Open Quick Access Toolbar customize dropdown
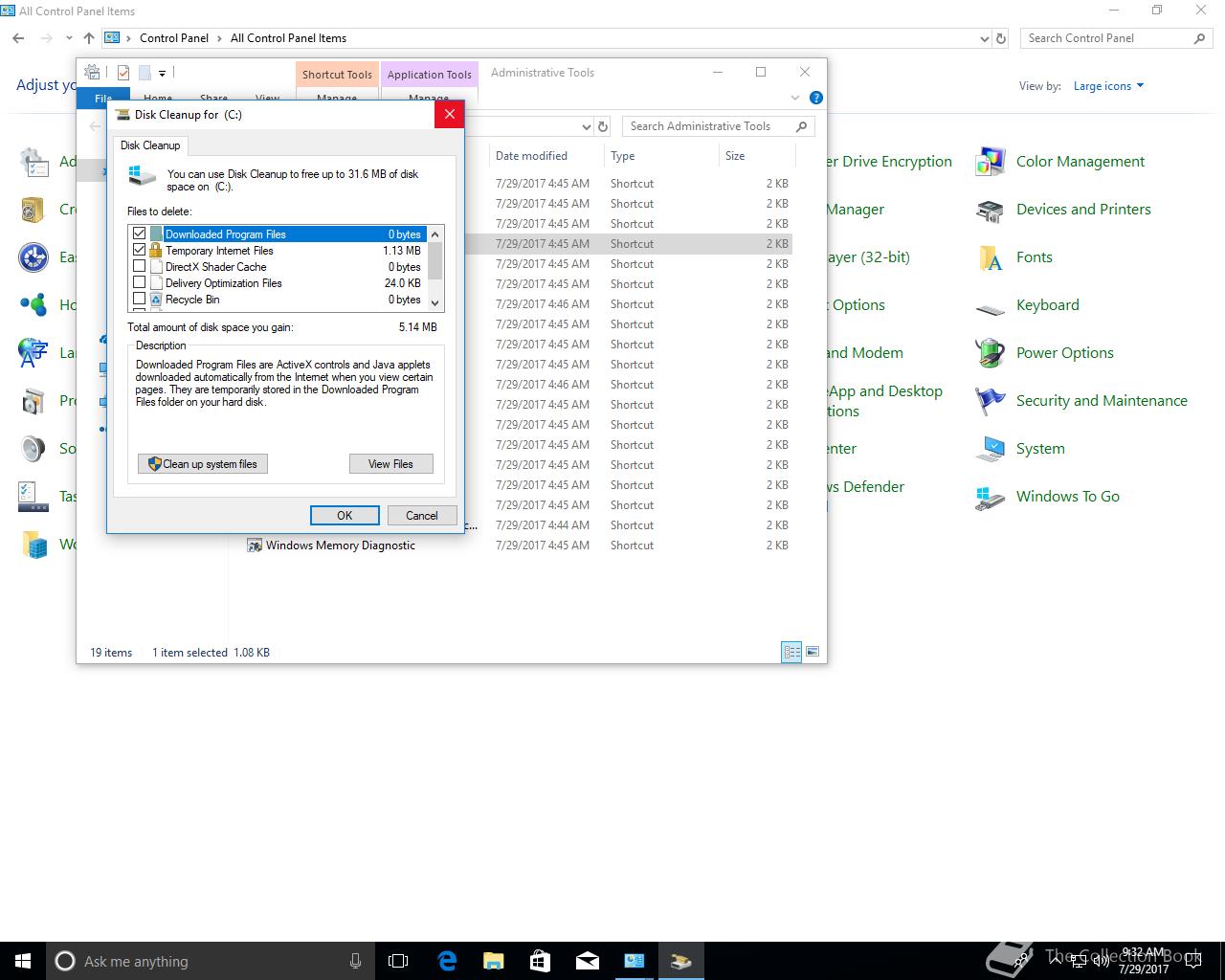Viewport: 1225px width, 980px height. (x=163, y=73)
